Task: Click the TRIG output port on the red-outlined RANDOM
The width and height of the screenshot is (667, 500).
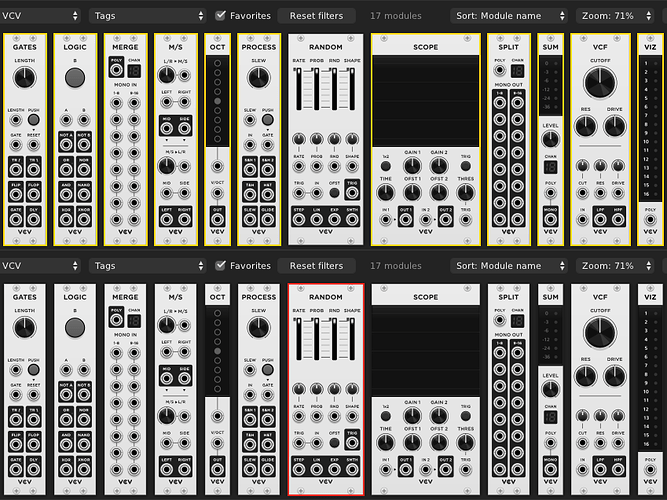Action: click(352, 443)
